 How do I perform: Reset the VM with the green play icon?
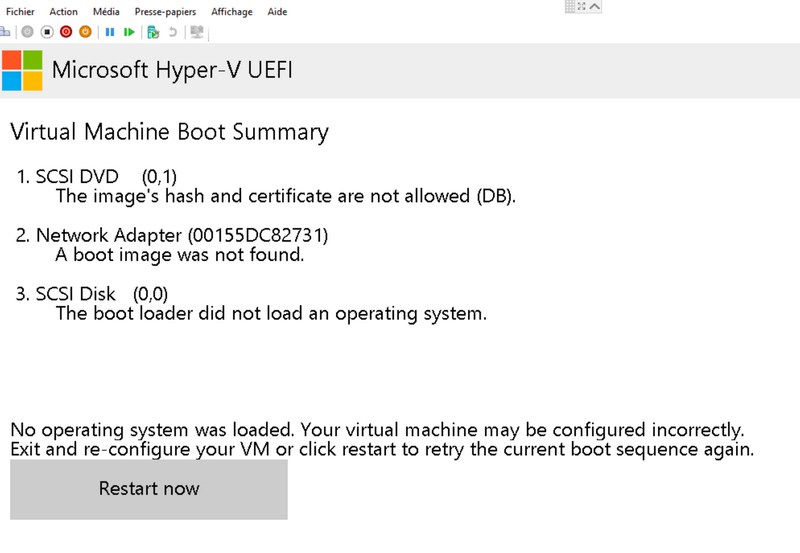129,32
